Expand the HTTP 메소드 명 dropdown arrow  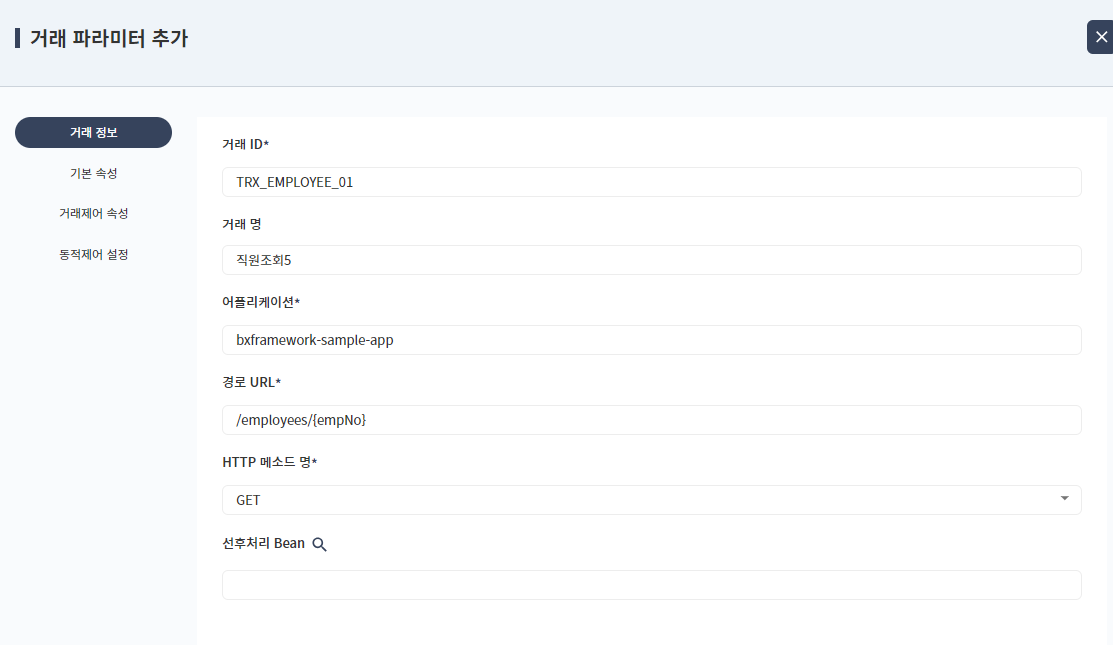click(x=1064, y=499)
